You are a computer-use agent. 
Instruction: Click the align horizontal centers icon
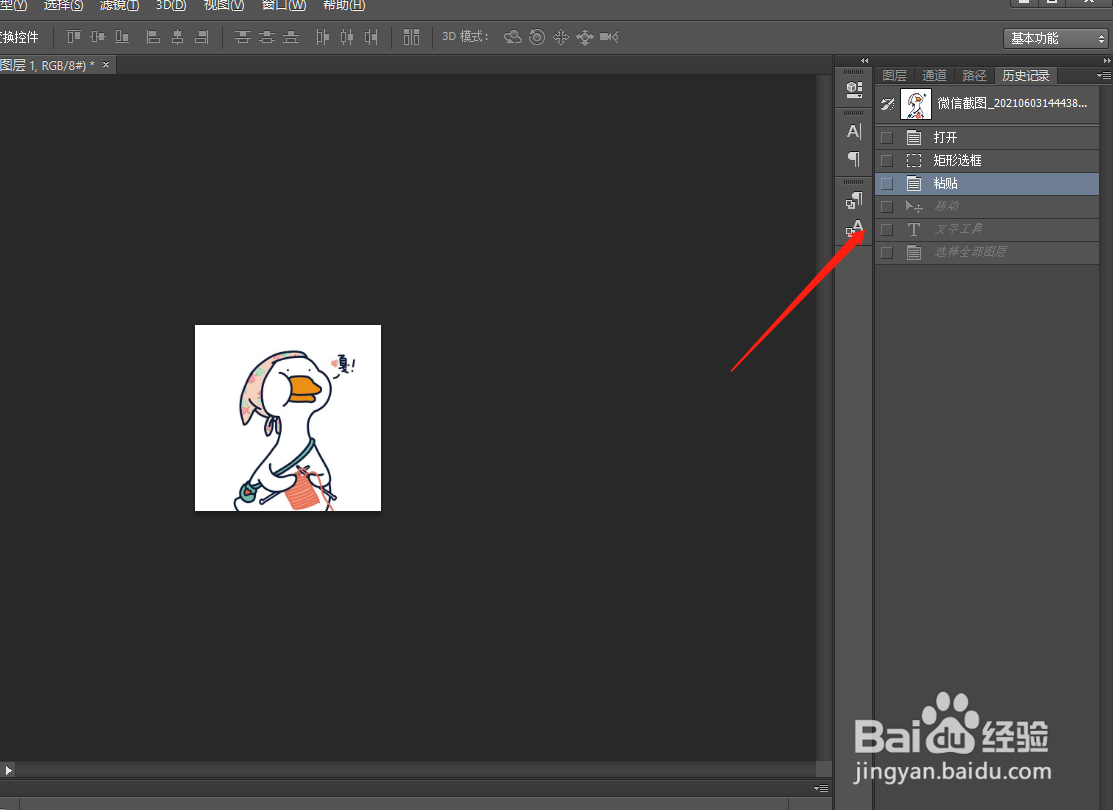click(177, 37)
